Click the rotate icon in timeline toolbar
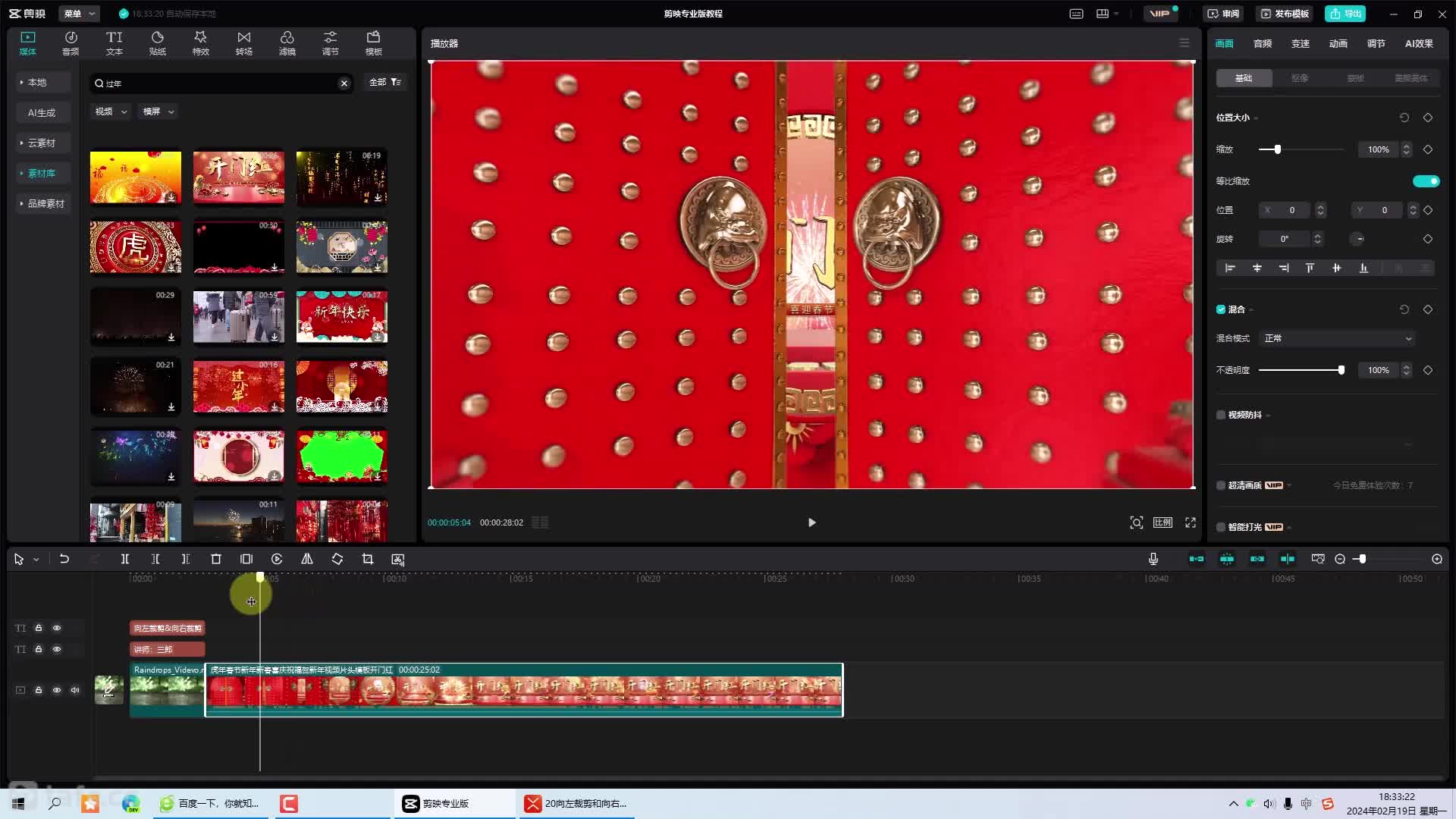The width and height of the screenshot is (1456, 819). 337,559
